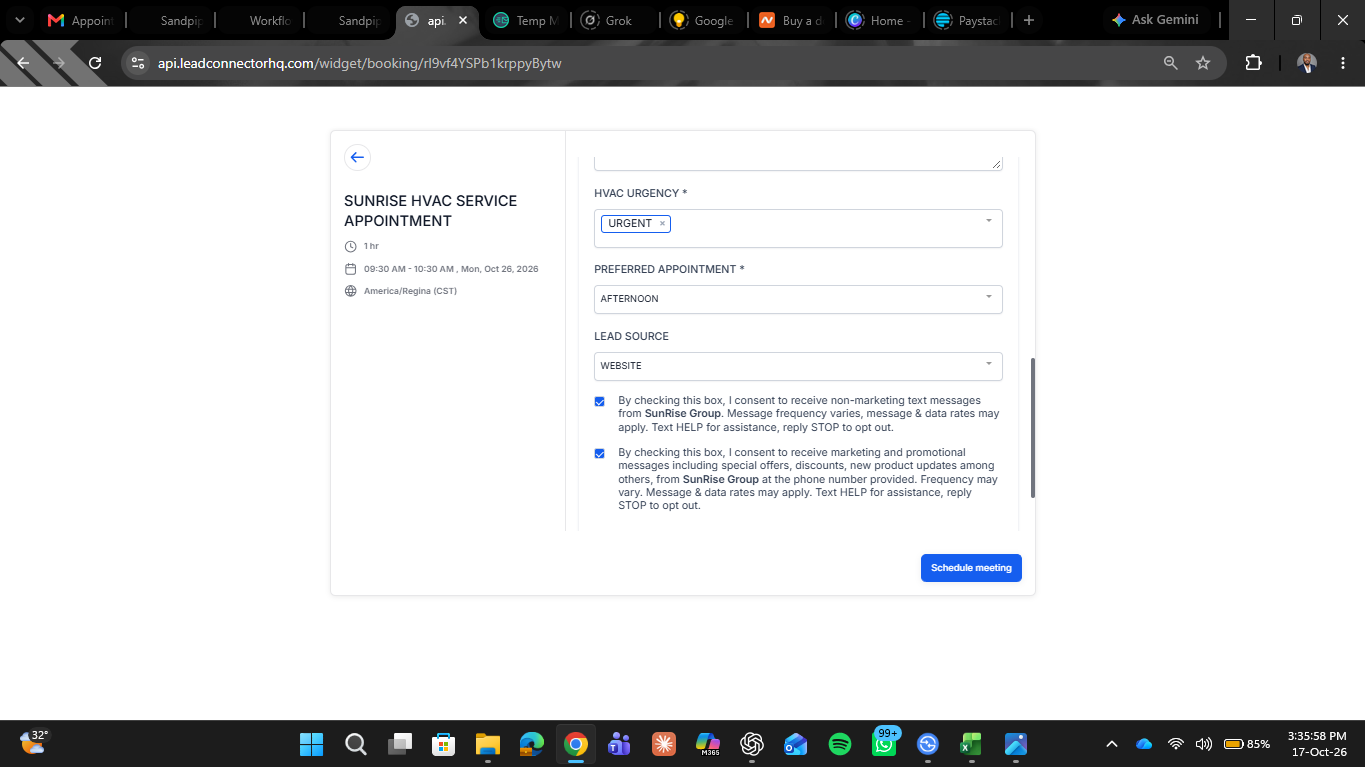Remove the URGENT tag from HVAC Urgency
1365x767 pixels.
click(662, 224)
